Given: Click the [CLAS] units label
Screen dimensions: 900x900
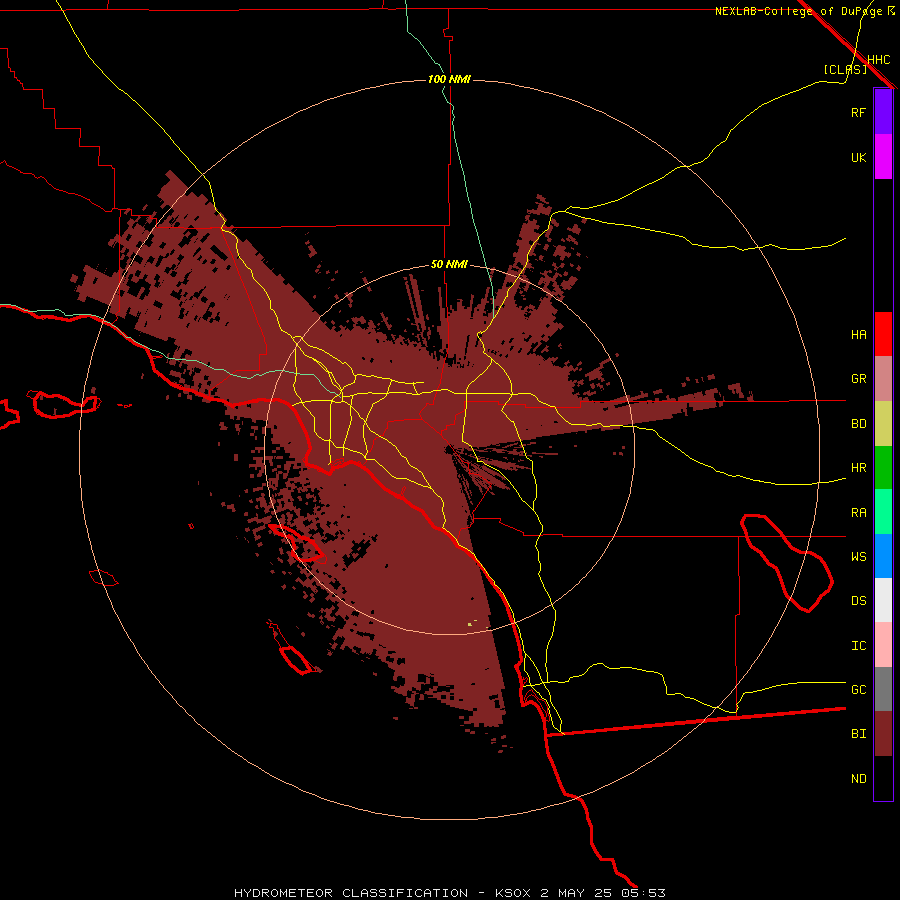Looking at the screenshot, I should 845,70.
